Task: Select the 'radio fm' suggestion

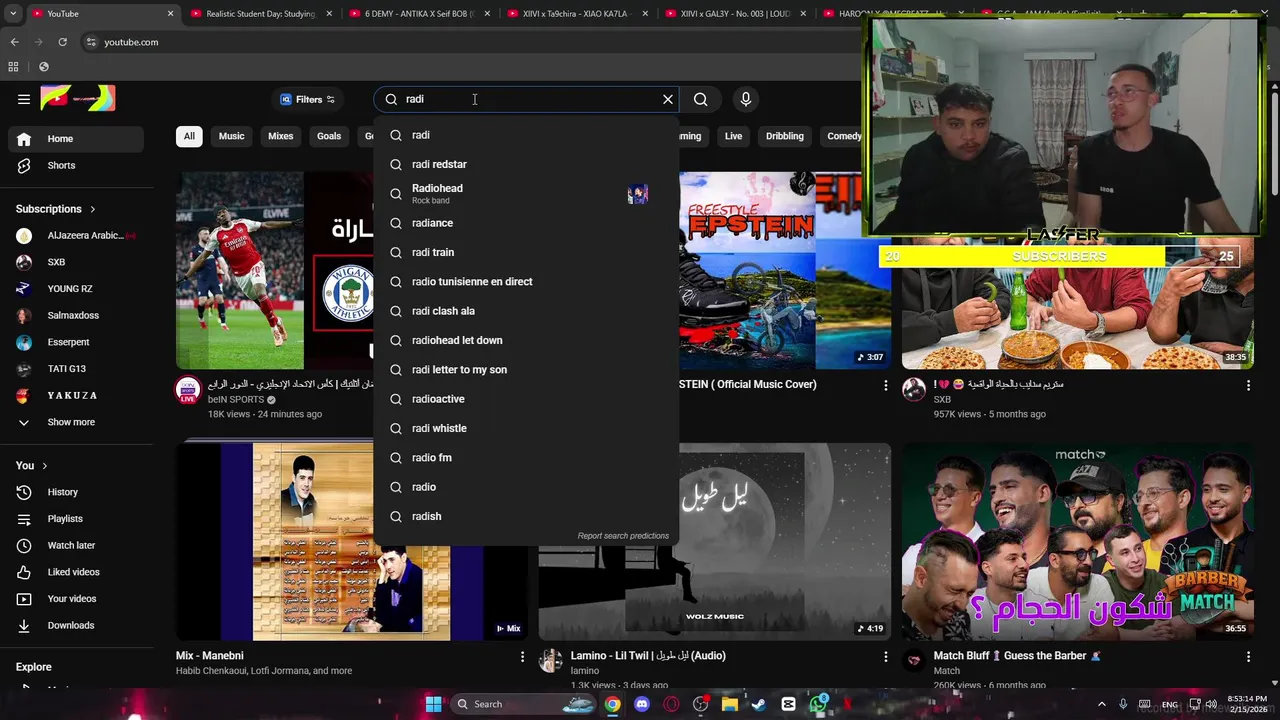Action: pos(527,458)
